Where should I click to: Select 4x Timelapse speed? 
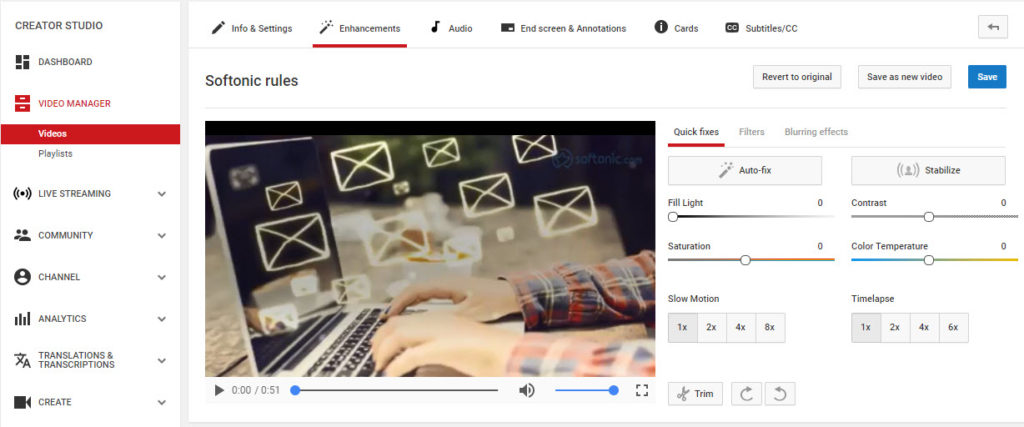(x=924, y=327)
